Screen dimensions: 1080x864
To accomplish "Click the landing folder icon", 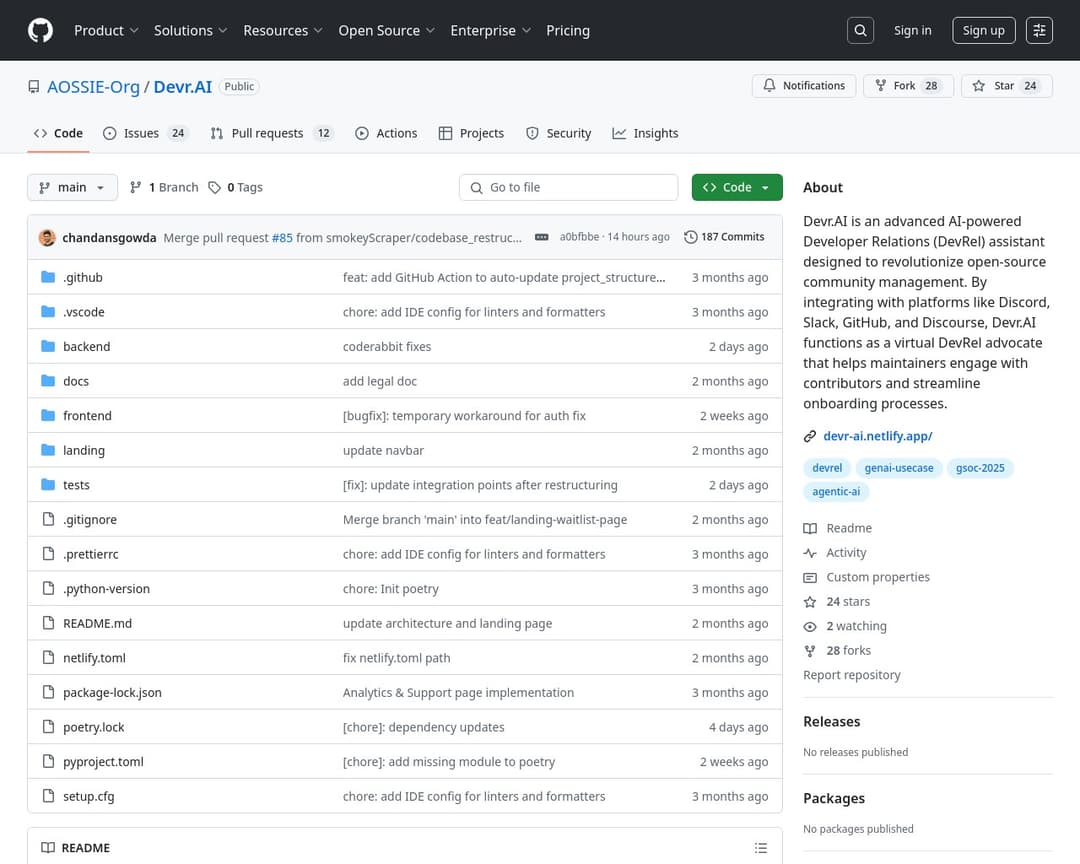I will [x=48, y=450].
